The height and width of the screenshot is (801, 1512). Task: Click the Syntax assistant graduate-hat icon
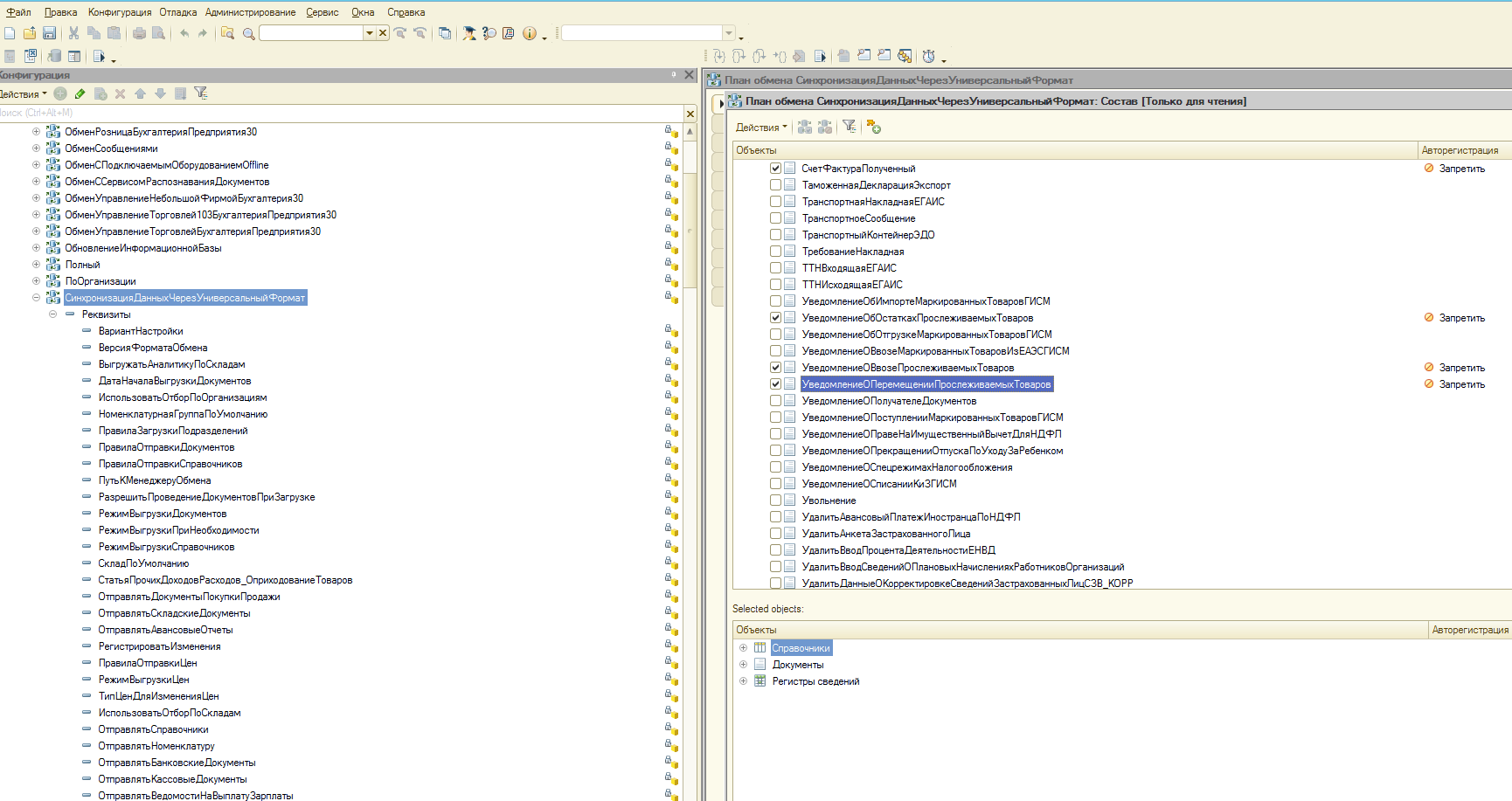[469, 33]
